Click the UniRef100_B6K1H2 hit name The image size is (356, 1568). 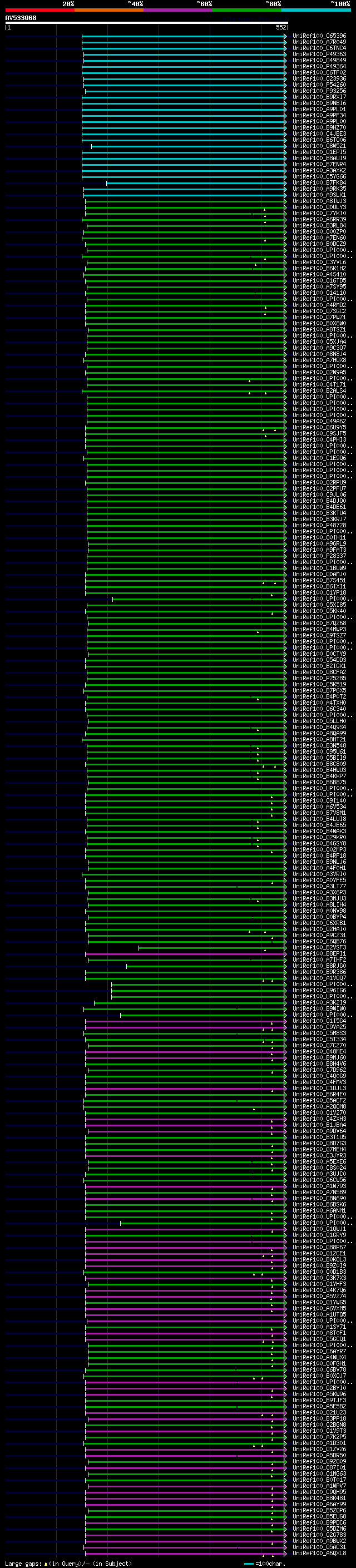319,268
